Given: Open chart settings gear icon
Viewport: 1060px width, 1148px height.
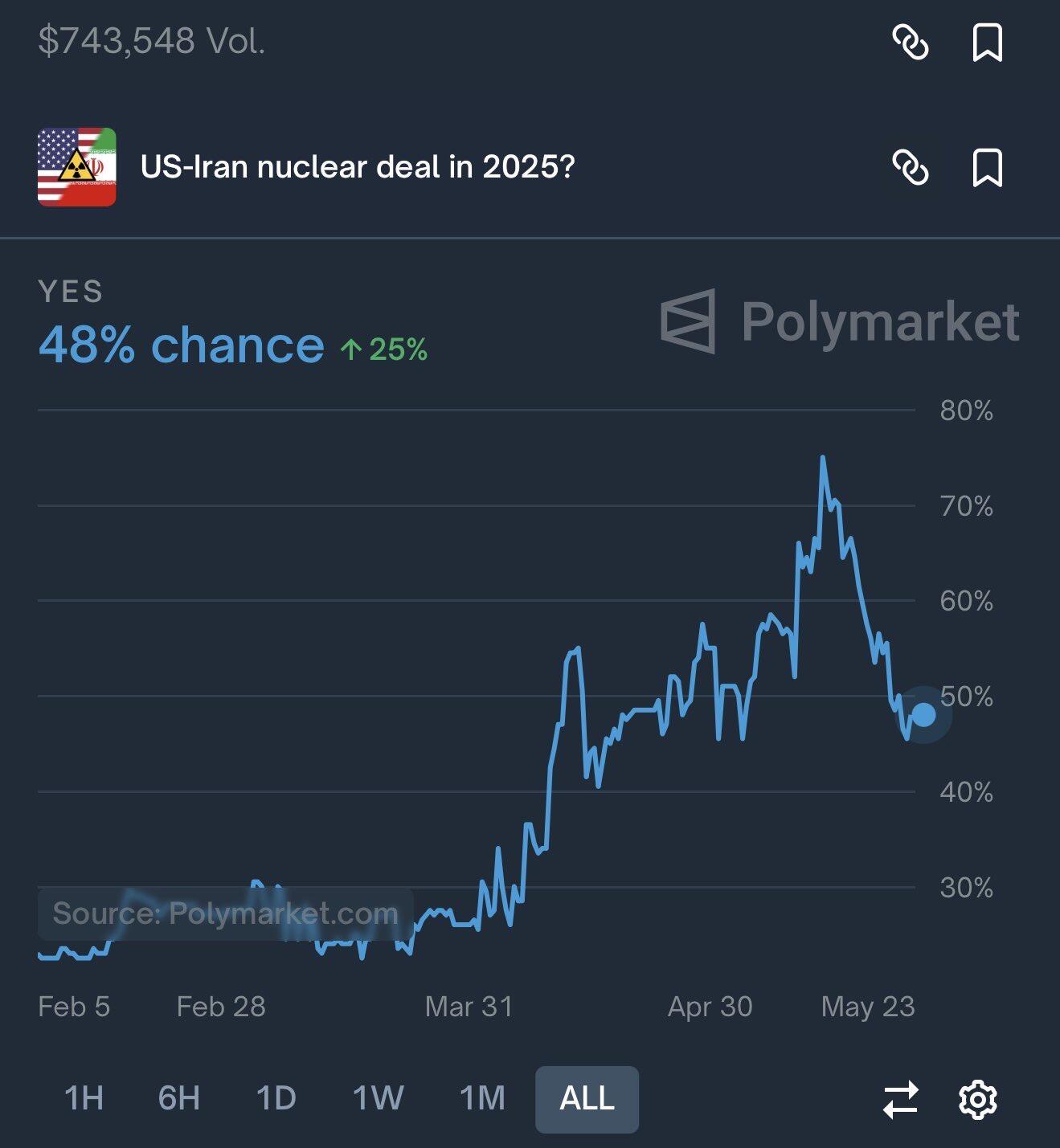Looking at the screenshot, I should [978, 1100].
